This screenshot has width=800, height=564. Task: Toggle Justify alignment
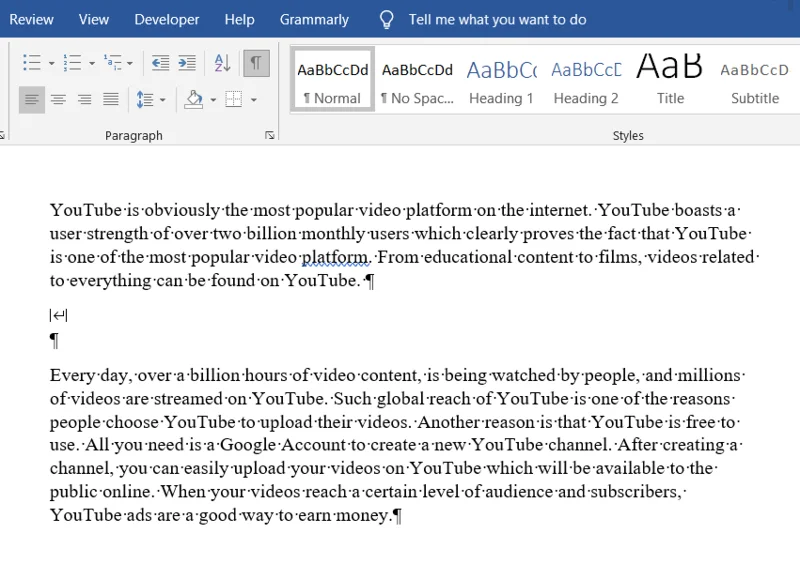click(x=111, y=99)
